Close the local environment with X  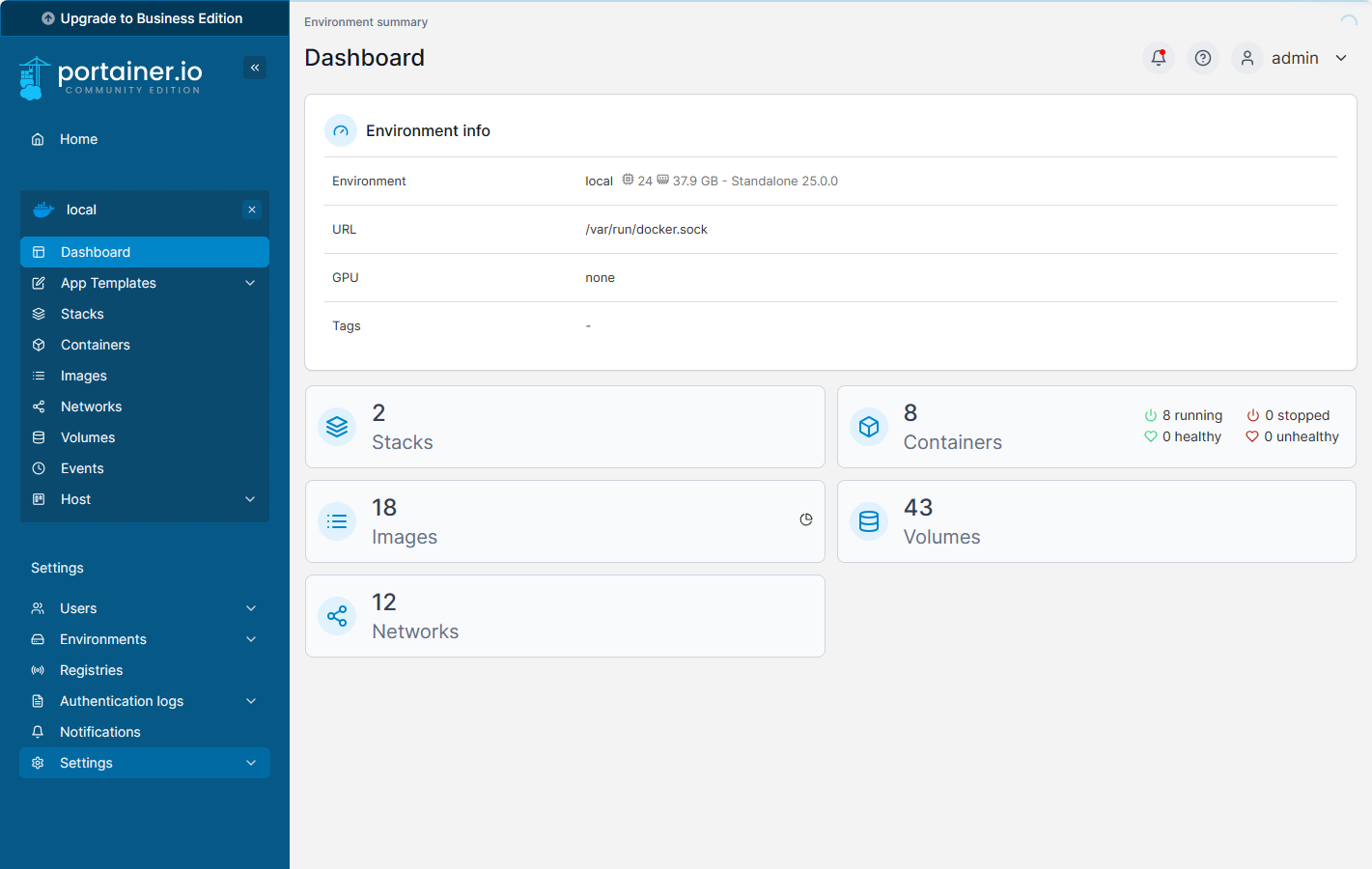coord(252,210)
